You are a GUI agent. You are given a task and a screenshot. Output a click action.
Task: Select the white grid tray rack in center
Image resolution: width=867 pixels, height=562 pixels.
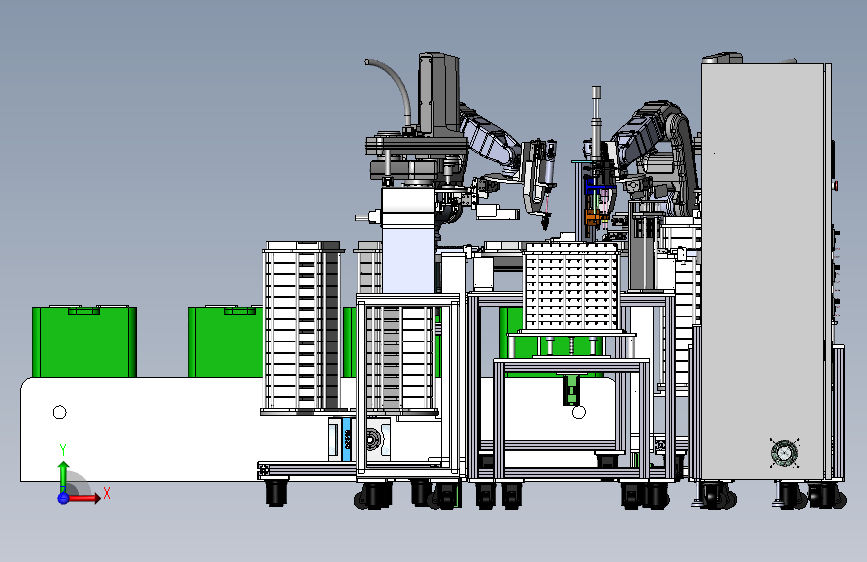click(x=571, y=286)
